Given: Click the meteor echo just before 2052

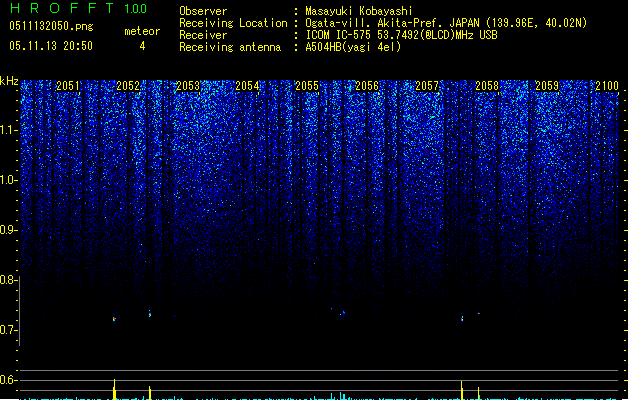Looking at the screenshot, I should pos(114,319).
